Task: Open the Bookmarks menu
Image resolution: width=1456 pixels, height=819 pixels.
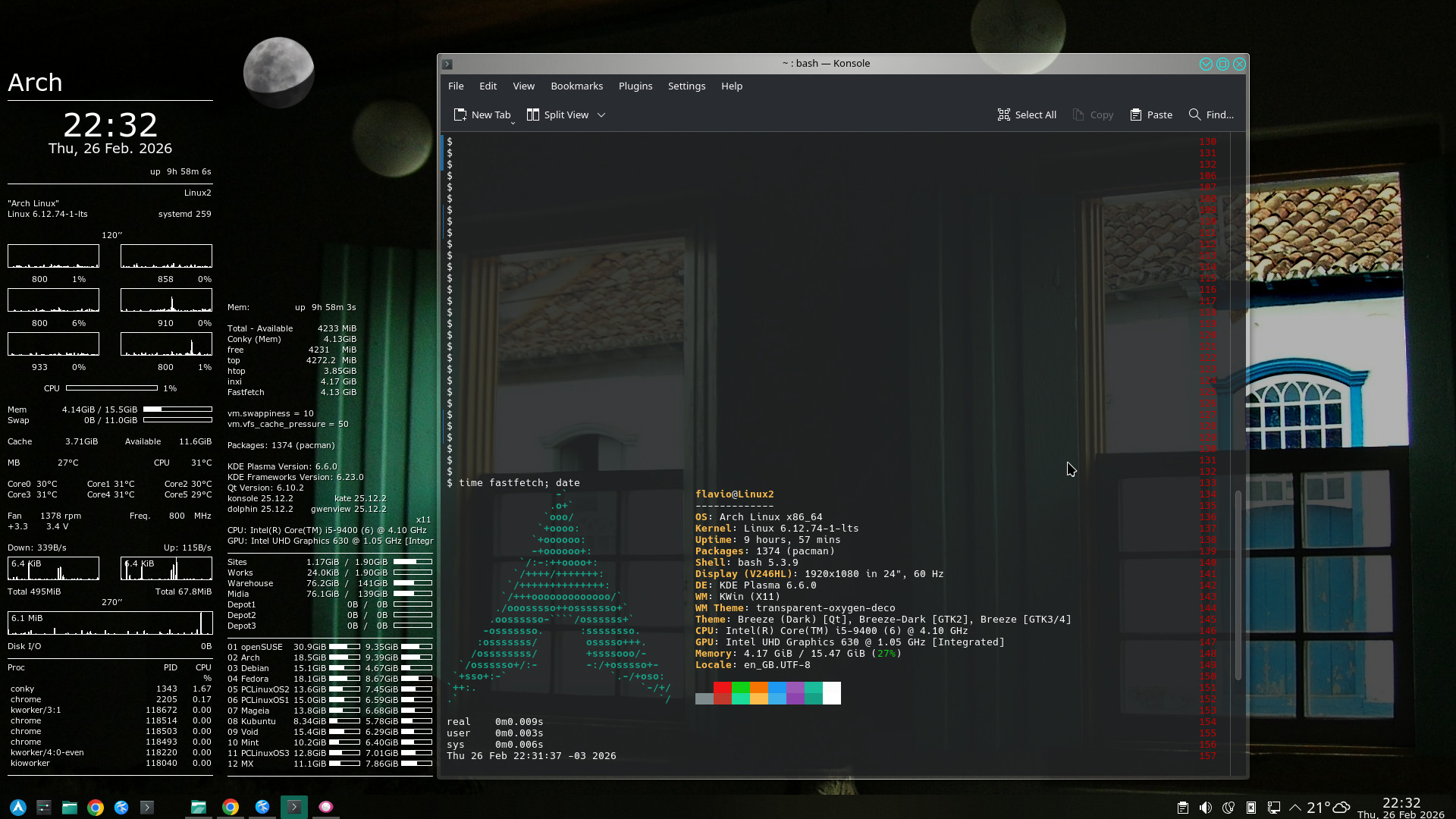Action: [576, 86]
